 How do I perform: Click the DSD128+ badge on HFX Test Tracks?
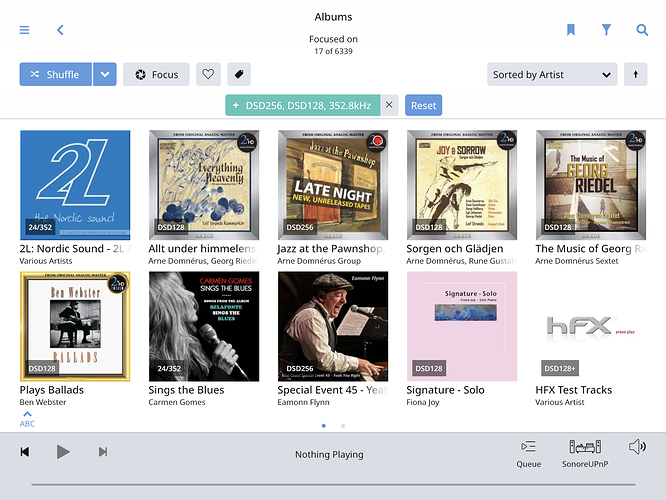(x=559, y=368)
